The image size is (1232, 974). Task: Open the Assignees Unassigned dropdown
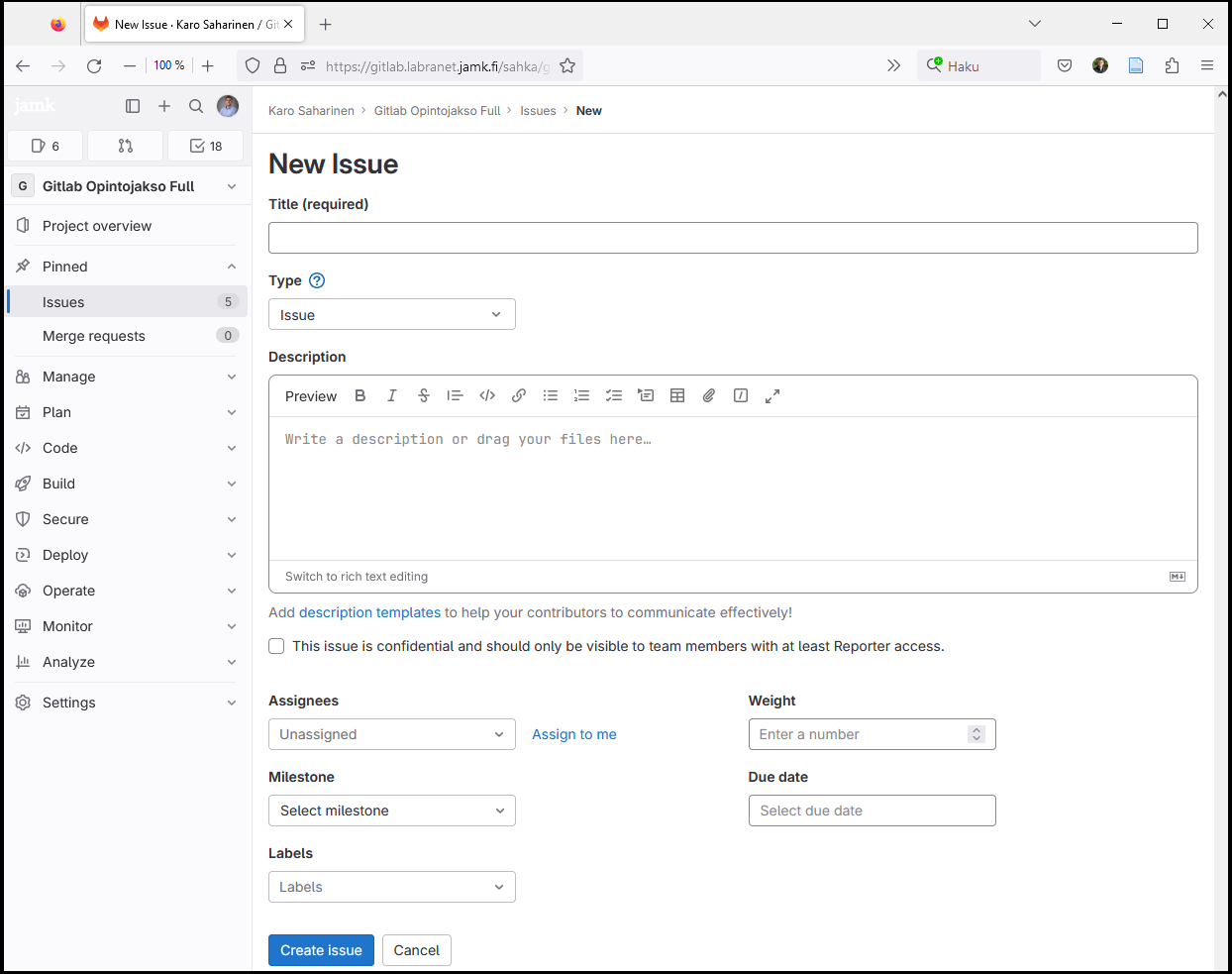click(x=391, y=734)
